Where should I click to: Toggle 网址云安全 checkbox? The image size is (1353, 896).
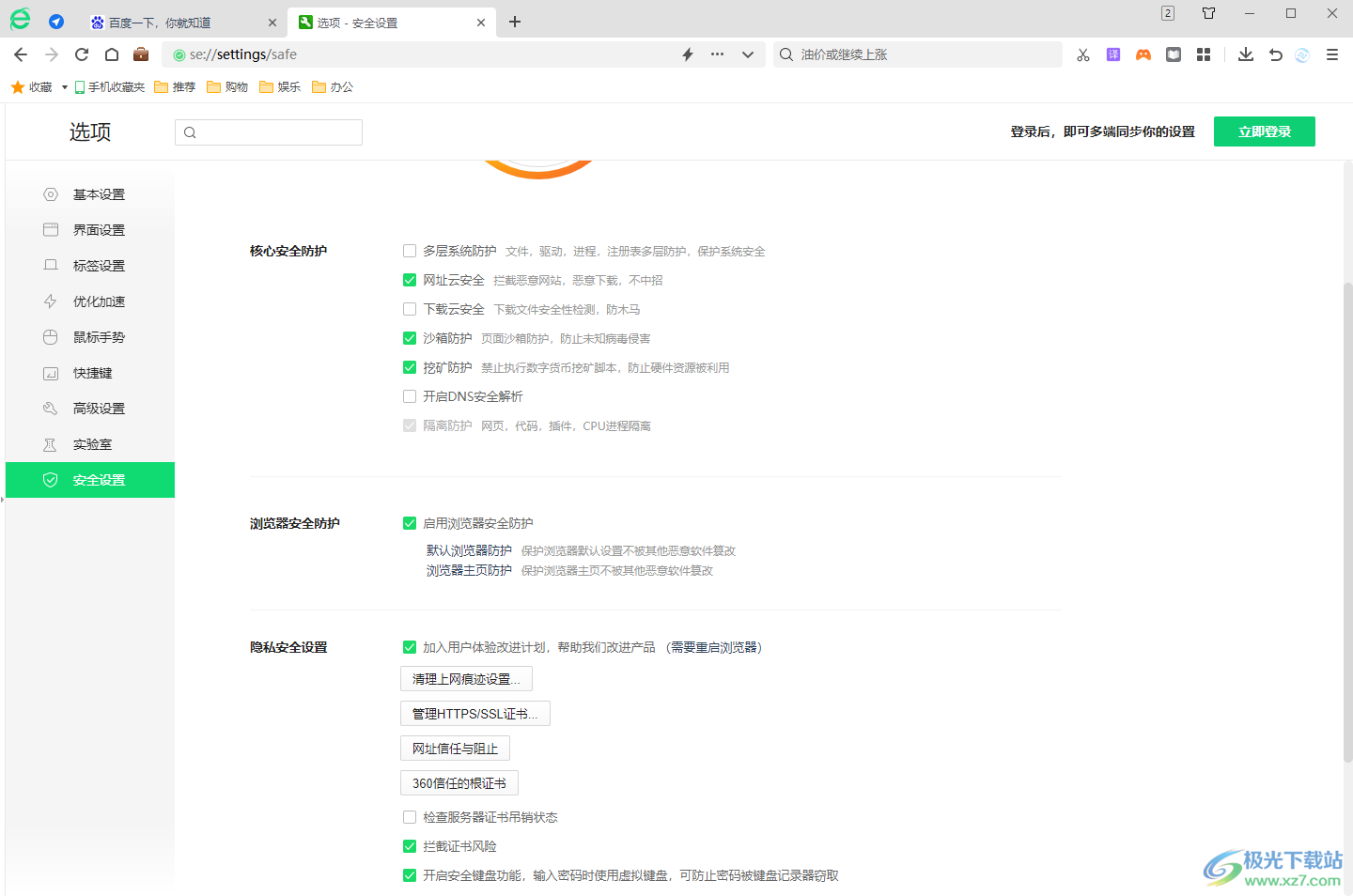410,280
